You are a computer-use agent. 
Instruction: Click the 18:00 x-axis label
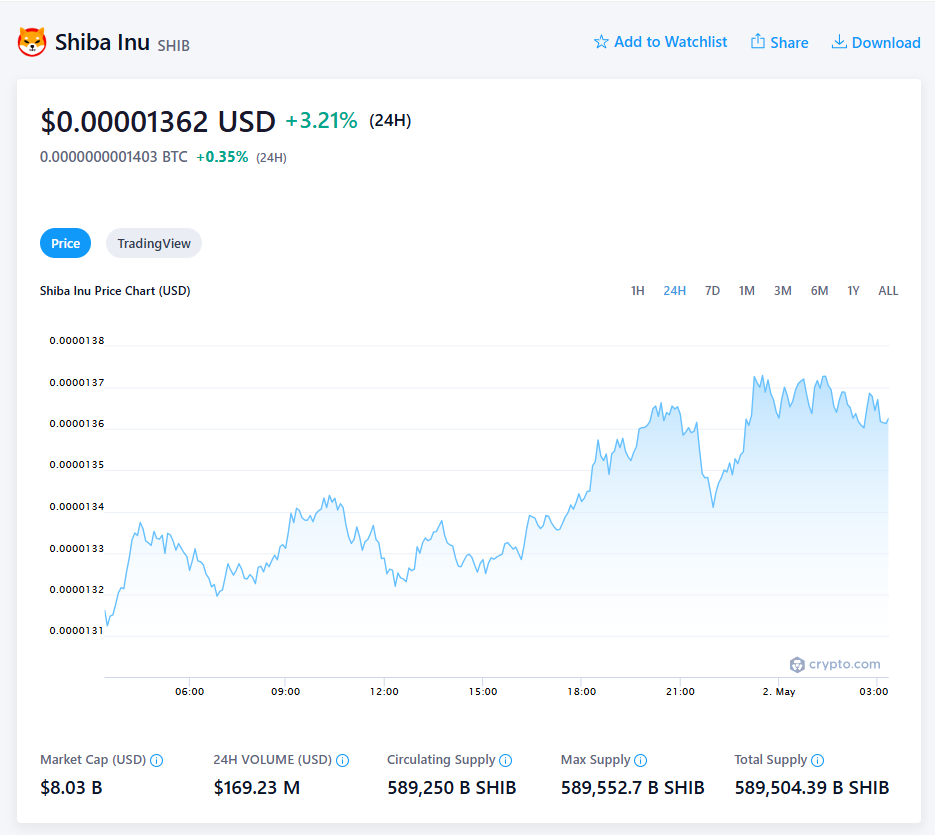(x=581, y=691)
